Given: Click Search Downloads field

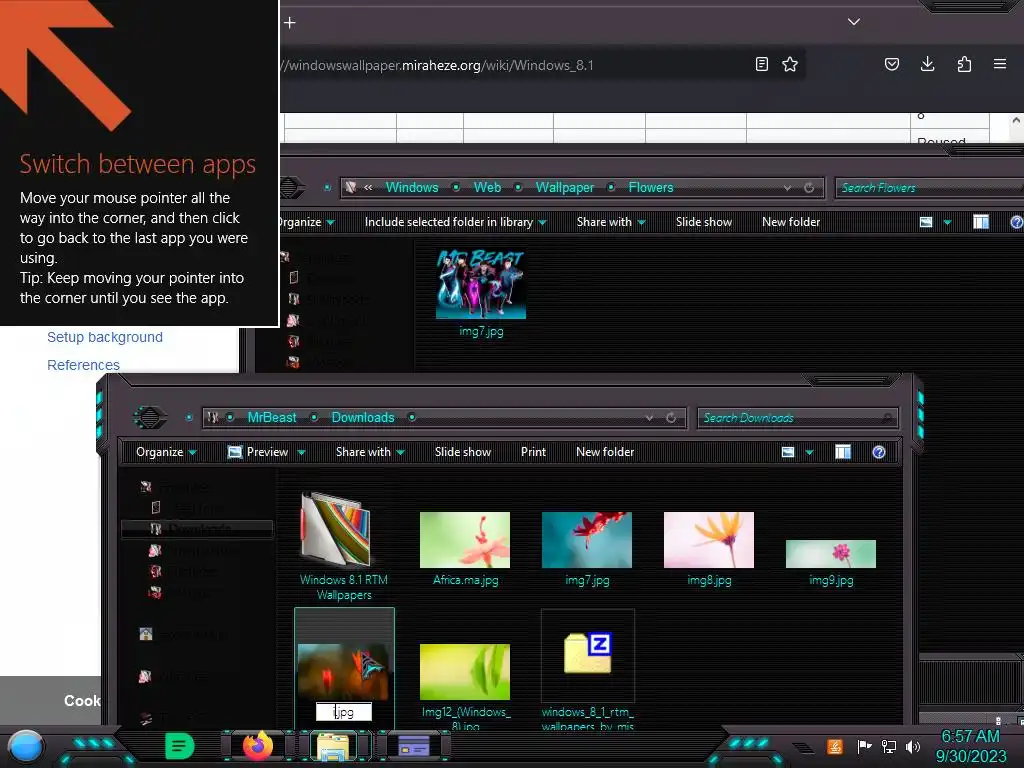Looking at the screenshot, I should pos(798,418).
